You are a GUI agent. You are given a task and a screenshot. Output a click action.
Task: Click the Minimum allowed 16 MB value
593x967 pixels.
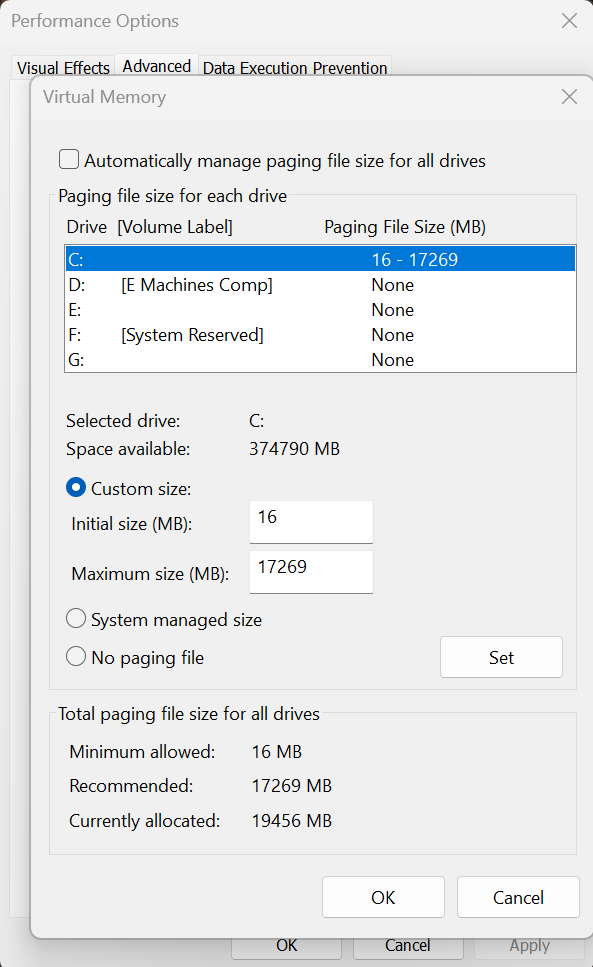277,752
